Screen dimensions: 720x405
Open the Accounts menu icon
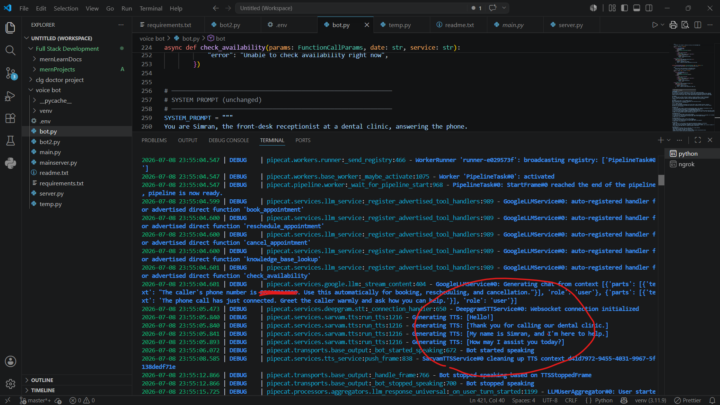pyautogui.click(x=10, y=362)
